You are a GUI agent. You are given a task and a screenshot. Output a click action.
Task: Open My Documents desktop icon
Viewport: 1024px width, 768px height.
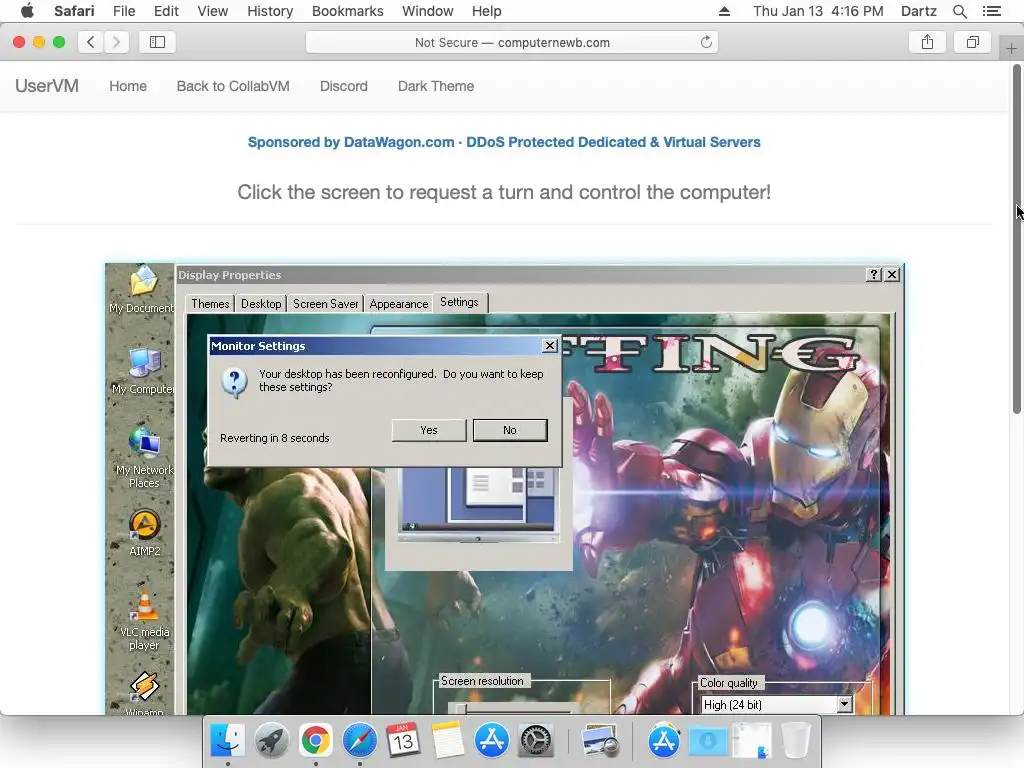point(142,289)
